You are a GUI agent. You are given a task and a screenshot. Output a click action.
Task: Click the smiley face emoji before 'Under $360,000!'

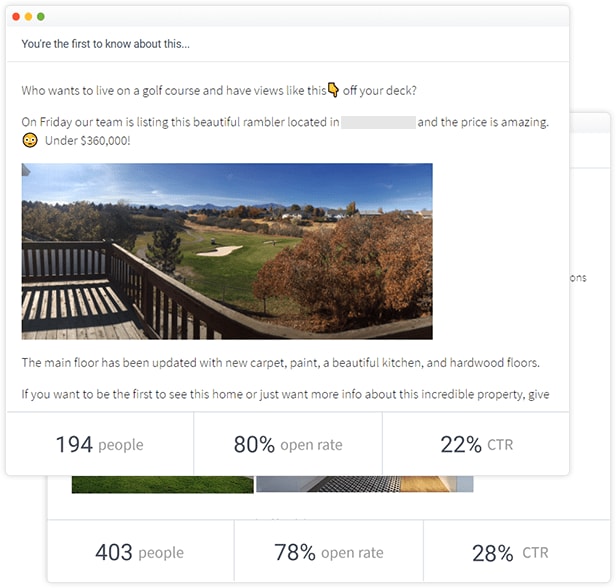pyautogui.click(x=30, y=140)
